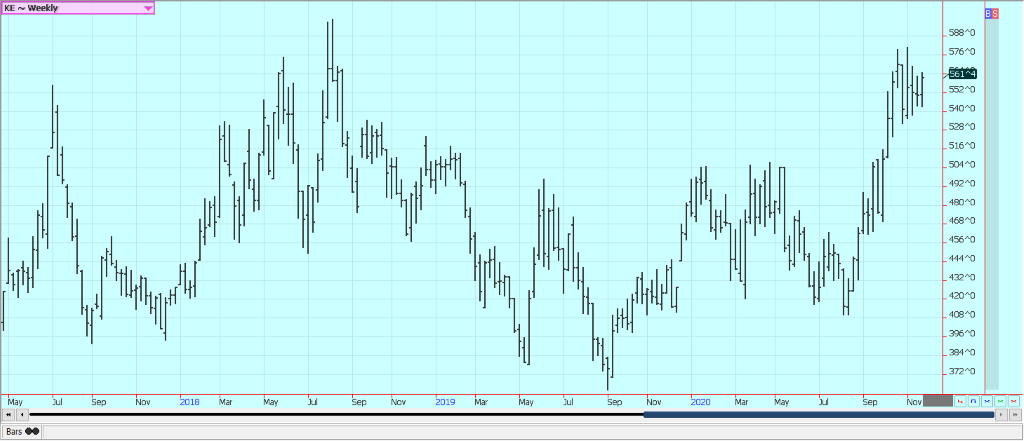Select the Bars tab at bottom
This screenshot has height=441, width=1024.
point(22,431)
